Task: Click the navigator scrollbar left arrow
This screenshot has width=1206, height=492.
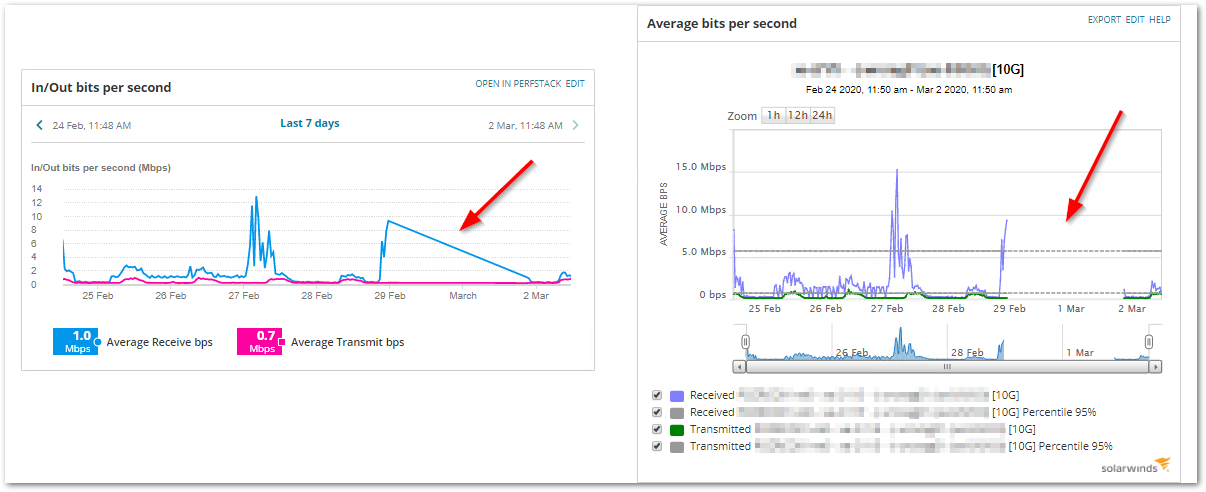Action: tap(739, 367)
